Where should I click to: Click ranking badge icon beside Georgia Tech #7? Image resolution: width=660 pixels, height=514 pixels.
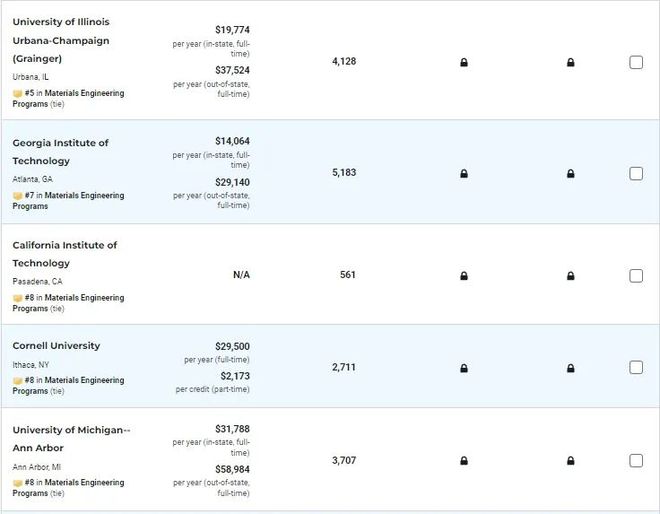(17, 196)
